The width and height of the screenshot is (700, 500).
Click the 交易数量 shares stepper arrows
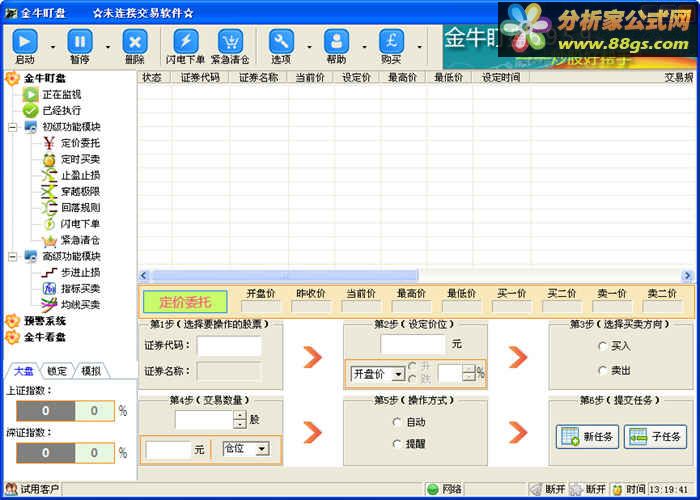pyautogui.click(x=240, y=419)
